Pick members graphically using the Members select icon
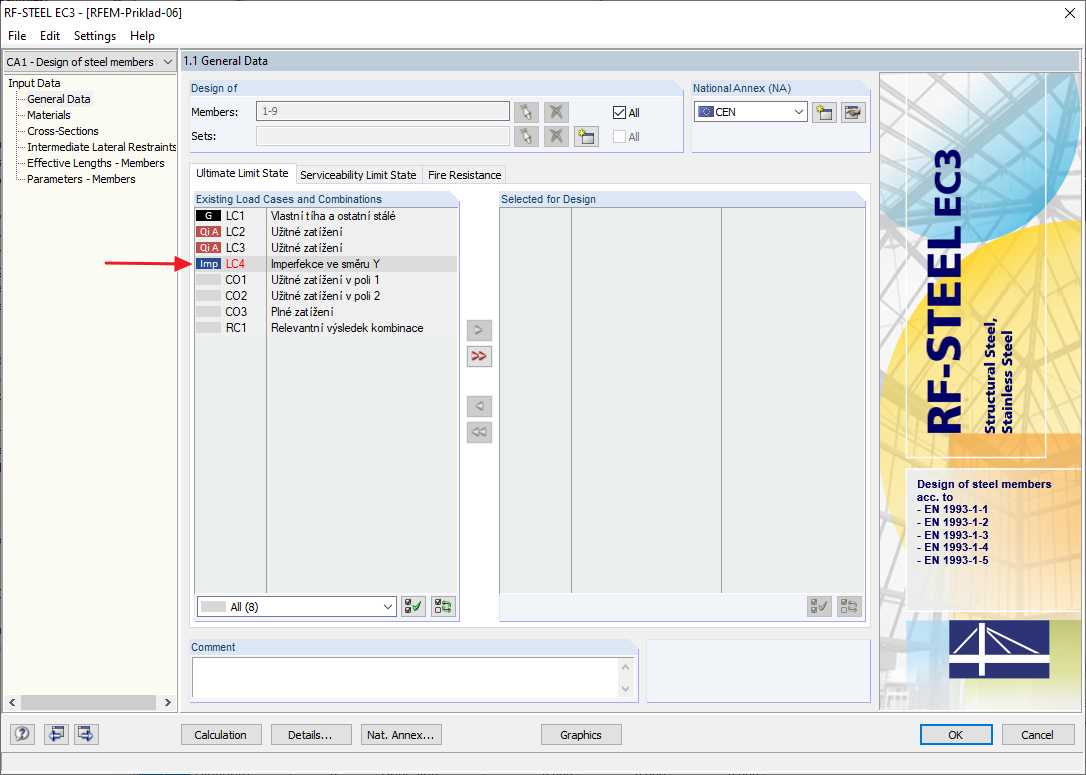Screen dimensions: 1086x775 526,112
